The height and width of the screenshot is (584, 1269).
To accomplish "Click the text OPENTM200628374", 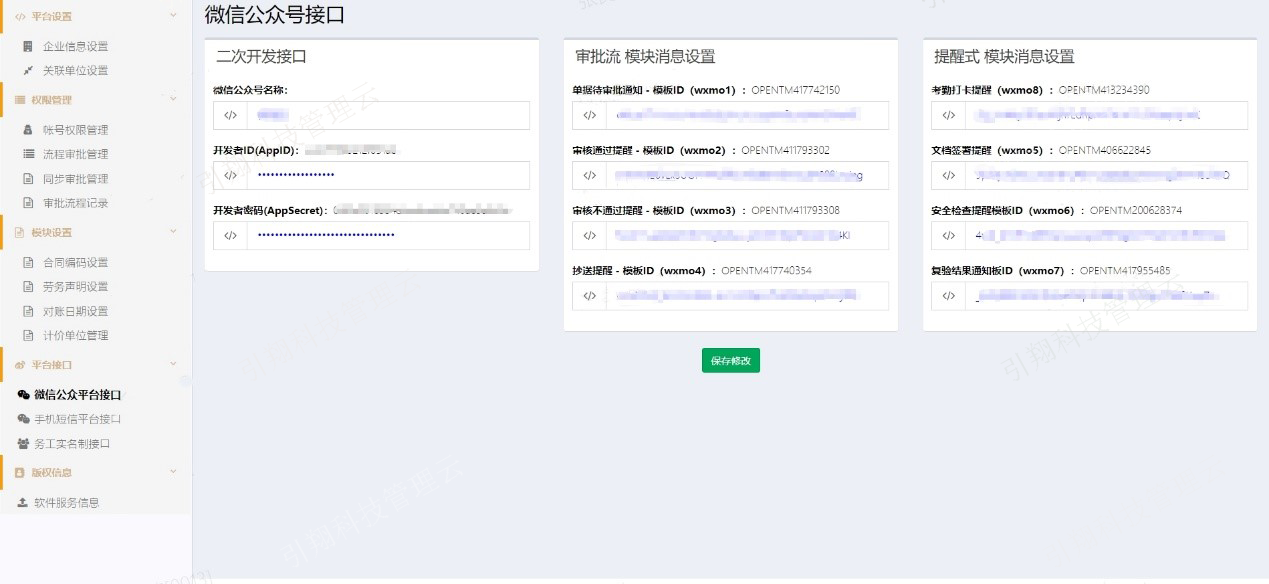I will (1136, 210).
